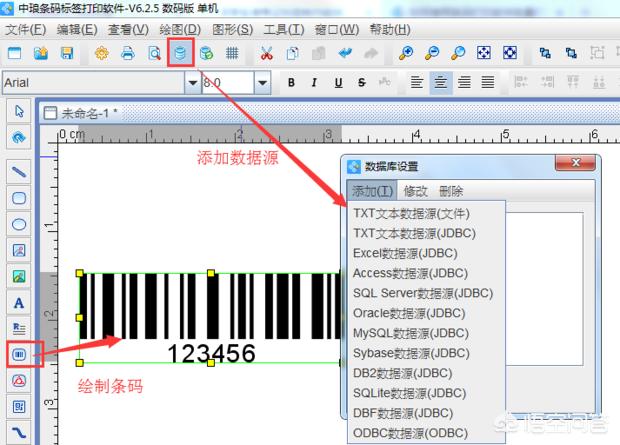Choose Sybase数据源(JDBC)
Image resolution: width=620 pixels, height=445 pixels.
point(427,353)
